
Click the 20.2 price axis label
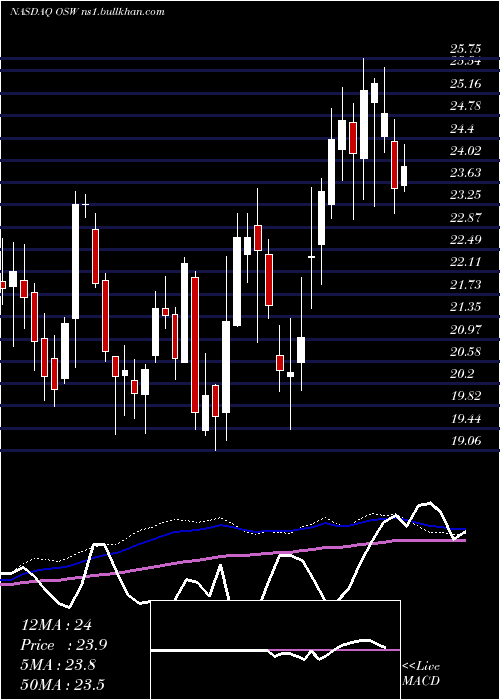462,374
